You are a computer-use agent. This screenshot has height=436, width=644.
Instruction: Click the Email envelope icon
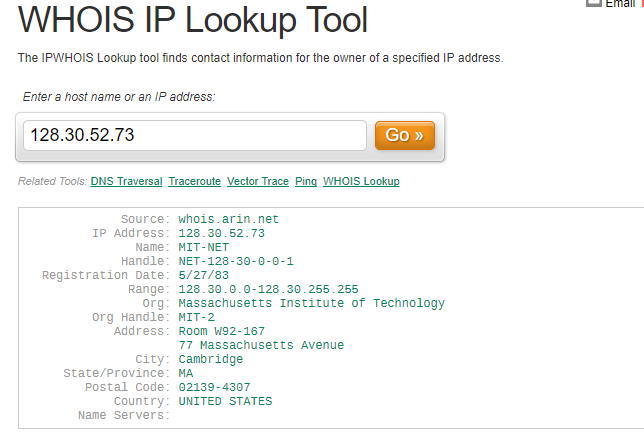[592, 4]
